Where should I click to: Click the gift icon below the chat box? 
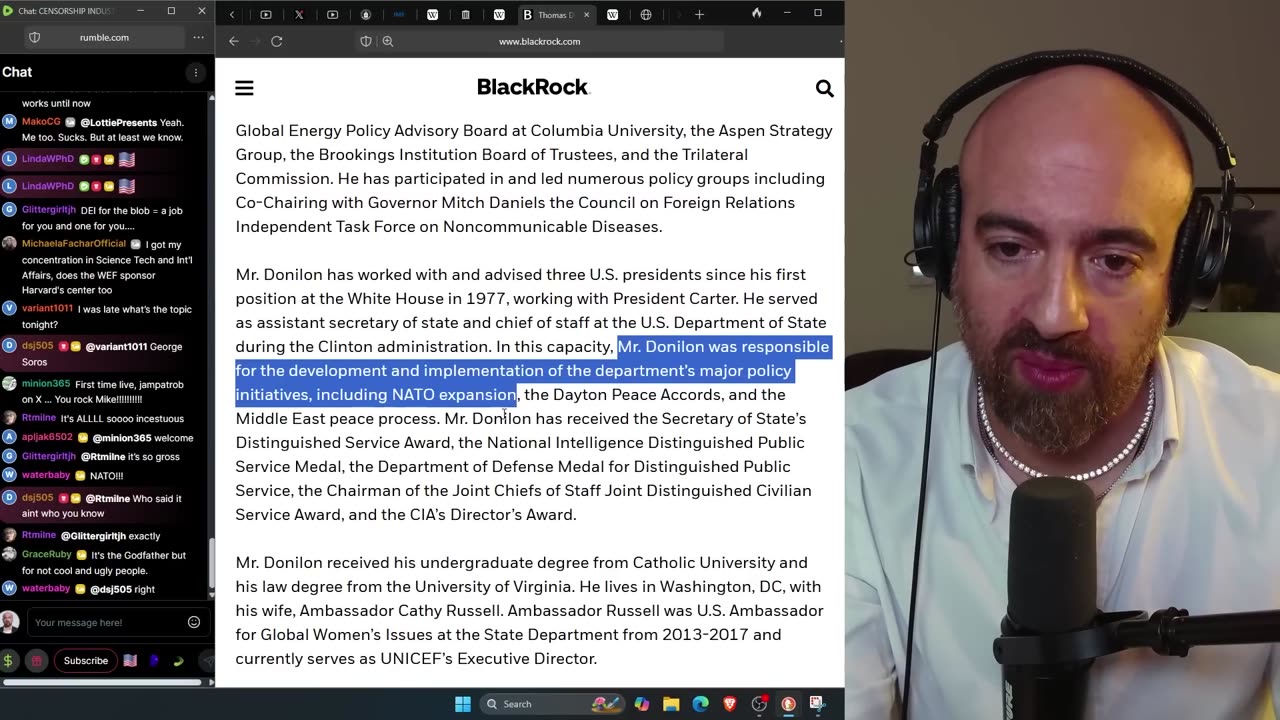[x=37, y=660]
